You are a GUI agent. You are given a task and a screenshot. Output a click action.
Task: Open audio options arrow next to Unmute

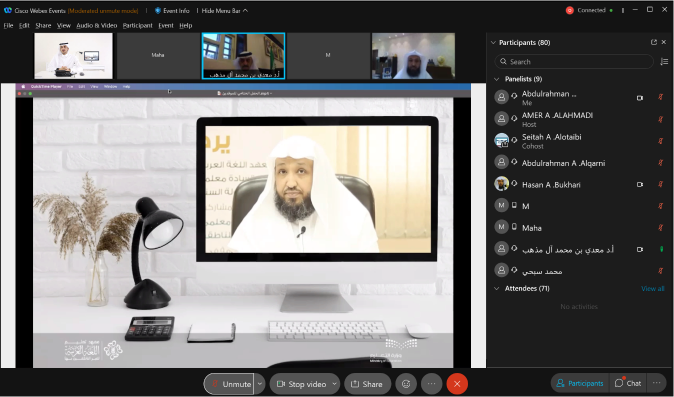tap(260, 384)
